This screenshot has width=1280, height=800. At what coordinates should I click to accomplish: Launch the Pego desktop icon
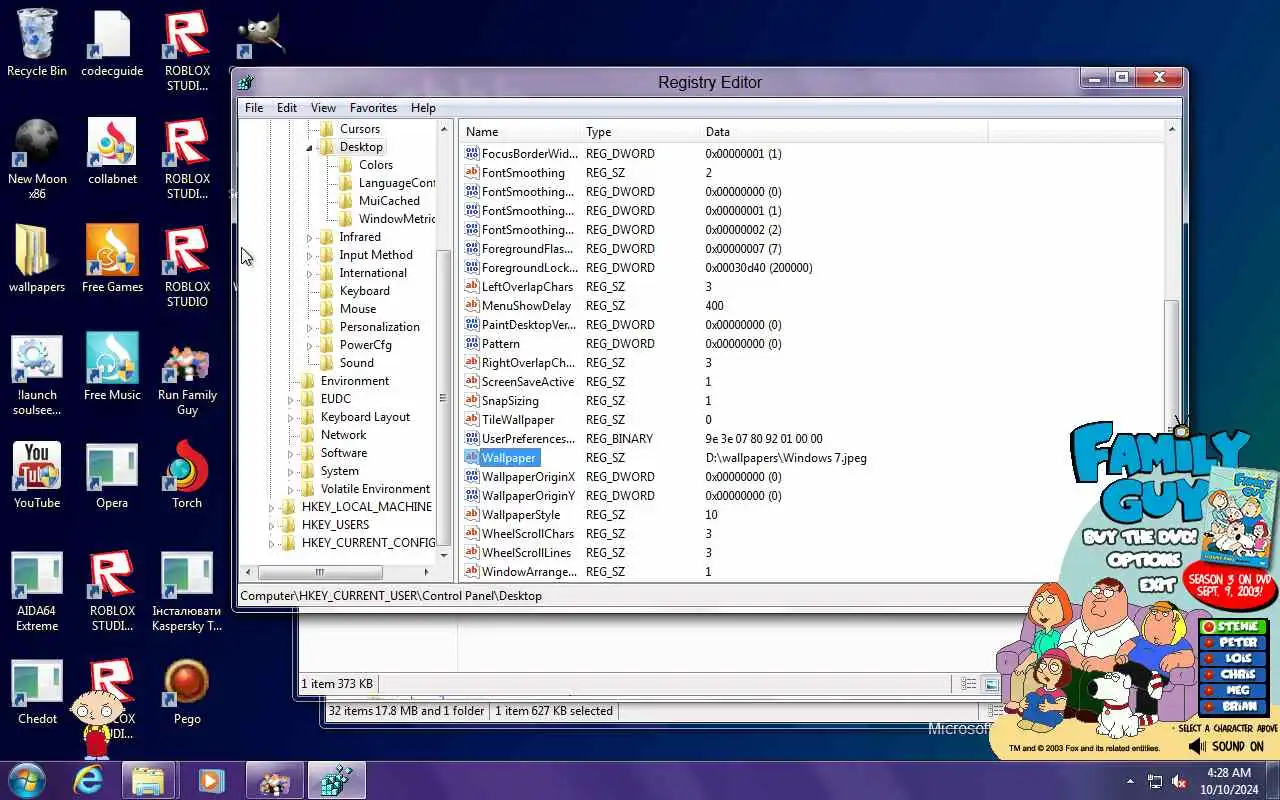click(187, 691)
